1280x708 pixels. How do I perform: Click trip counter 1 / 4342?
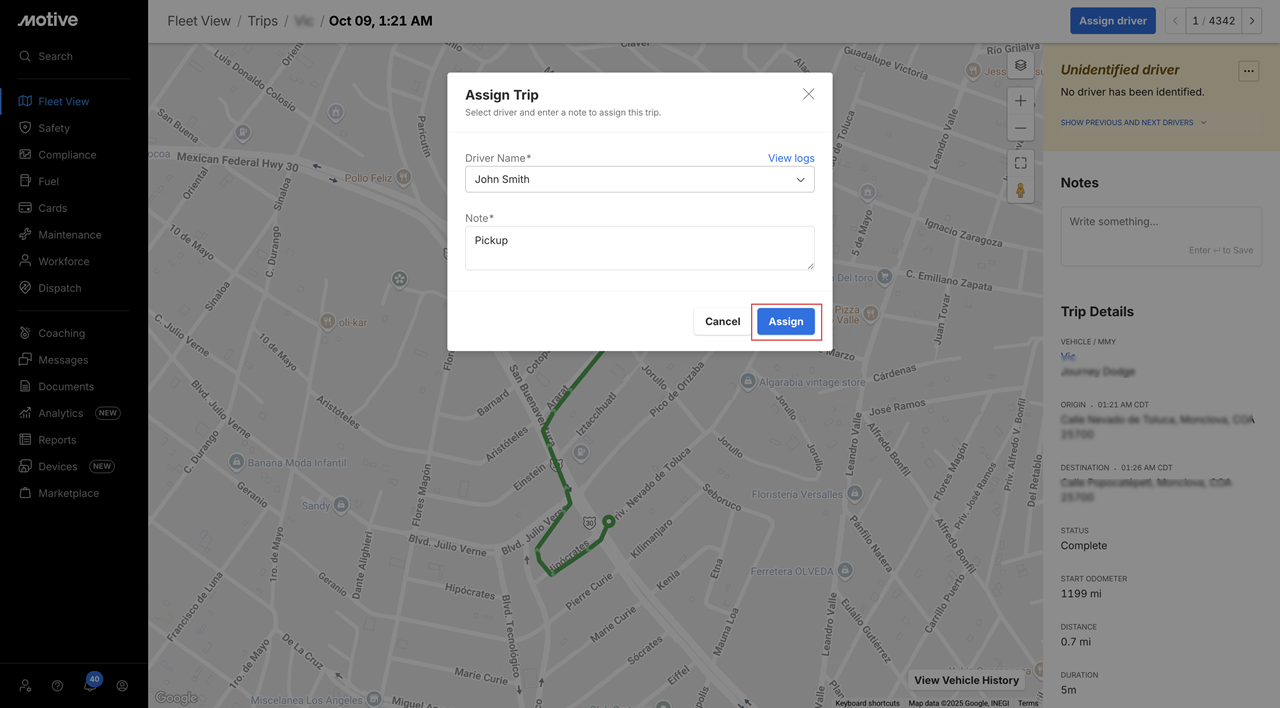pos(1214,21)
